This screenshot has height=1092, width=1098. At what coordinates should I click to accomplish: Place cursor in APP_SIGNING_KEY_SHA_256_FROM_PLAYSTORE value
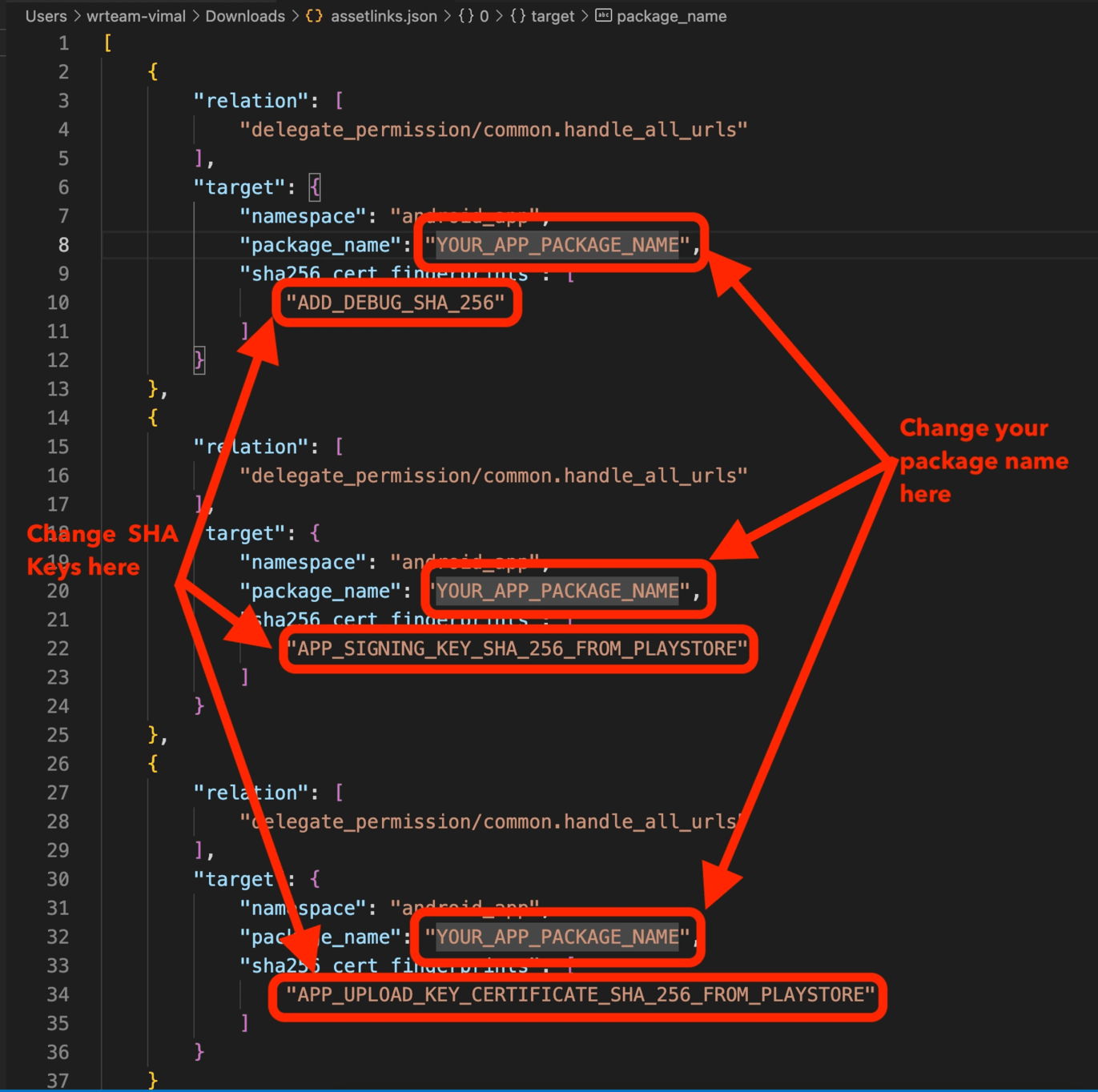[517, 648]
